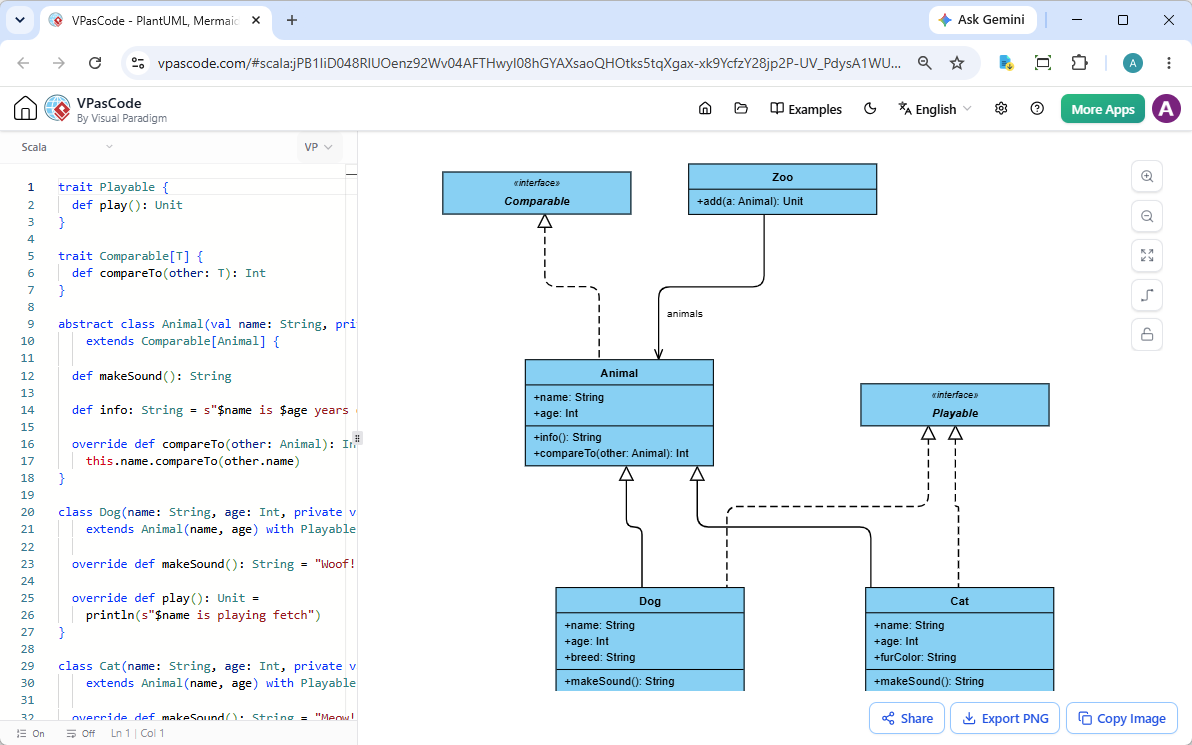The height and width of the screenshot is (745, 1192).
Task: Open the settings gear icon
Action: 1001,109
